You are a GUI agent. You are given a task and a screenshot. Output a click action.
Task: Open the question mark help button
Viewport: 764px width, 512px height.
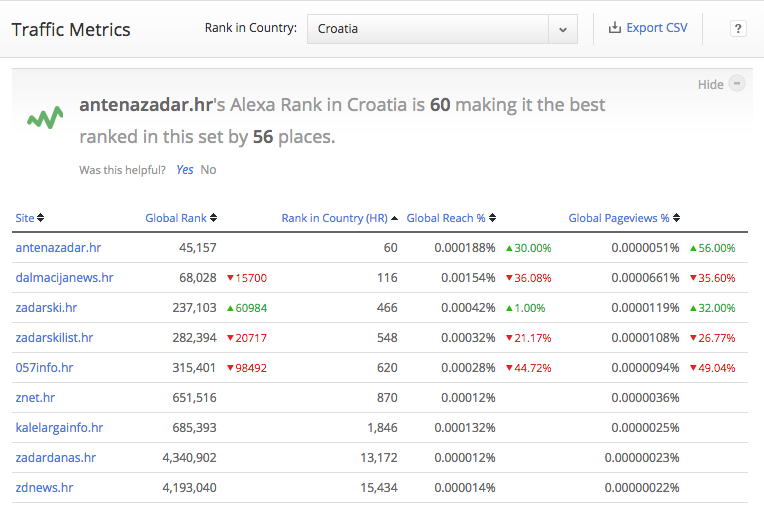coord(738,29)
